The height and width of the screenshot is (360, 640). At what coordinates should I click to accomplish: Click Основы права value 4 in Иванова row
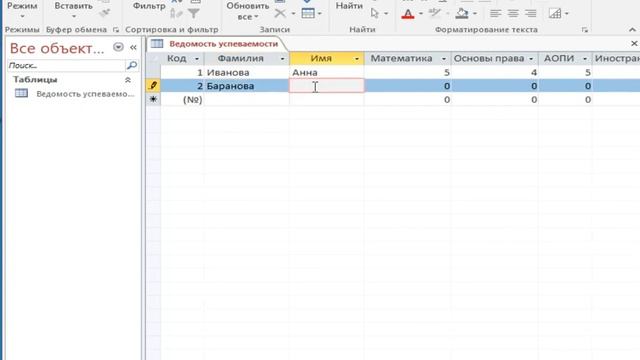click(x=494, y=72)
